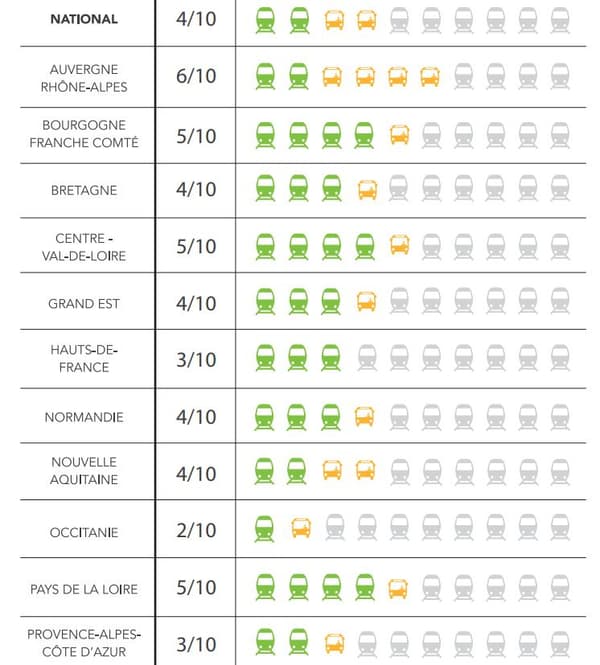Image resolution: width=600 pixels, height=665 pixels.
Task: Click the last orange bus in Auvergne Rhône-Alpes row
Action: [430, 77]
